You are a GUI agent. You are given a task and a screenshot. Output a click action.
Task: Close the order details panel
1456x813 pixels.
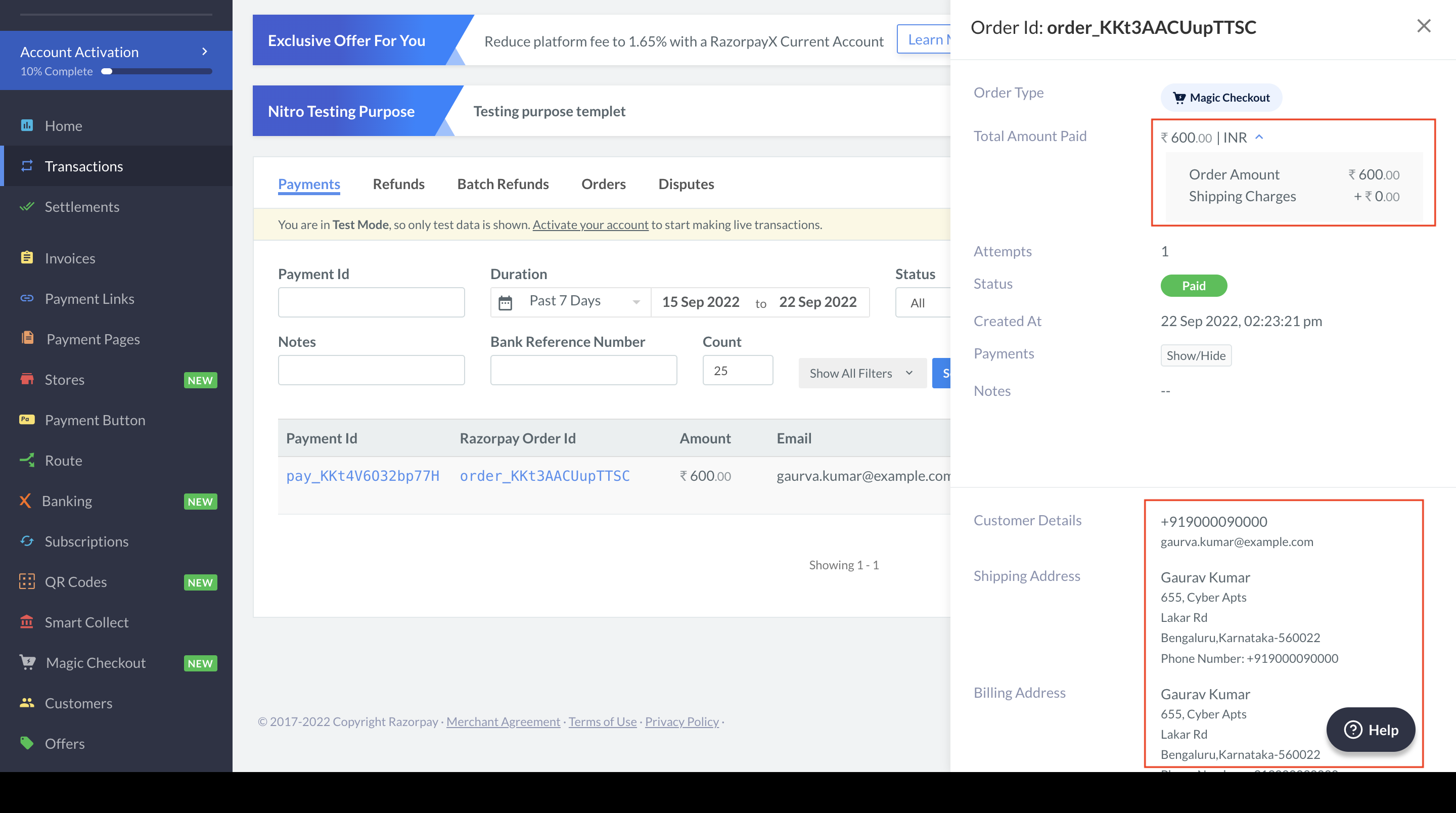click(x=1424, y=26)
